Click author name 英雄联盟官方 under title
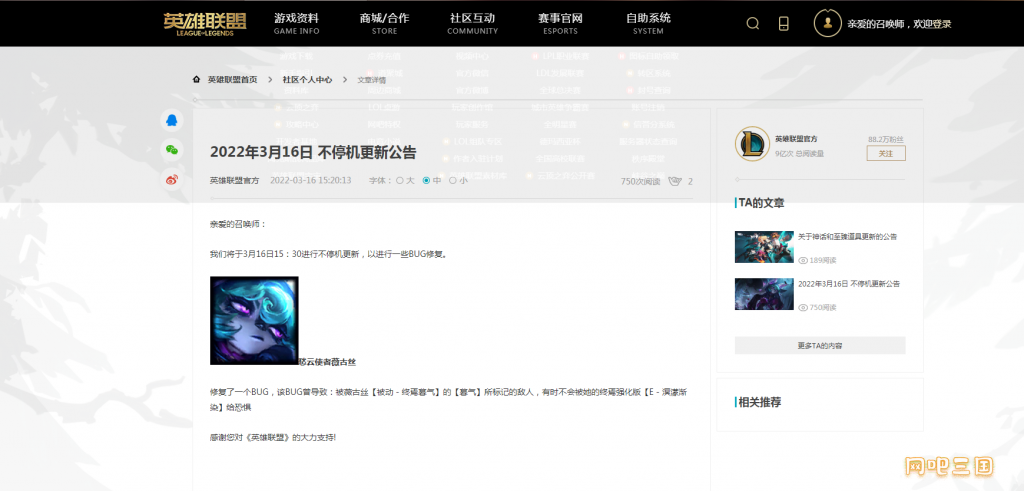 click(x=234, y=181)
